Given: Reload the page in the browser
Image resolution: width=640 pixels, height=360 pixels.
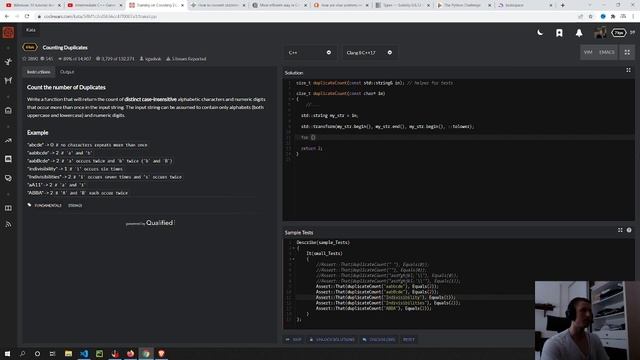Looking at the screenshot, I should 27,16.
